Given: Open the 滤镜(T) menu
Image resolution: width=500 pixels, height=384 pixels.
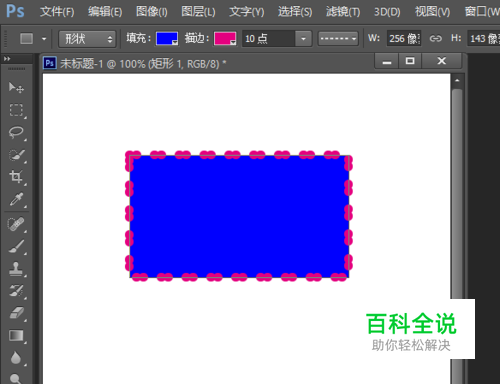Looking at the screenshot, I should coord(343,12).
